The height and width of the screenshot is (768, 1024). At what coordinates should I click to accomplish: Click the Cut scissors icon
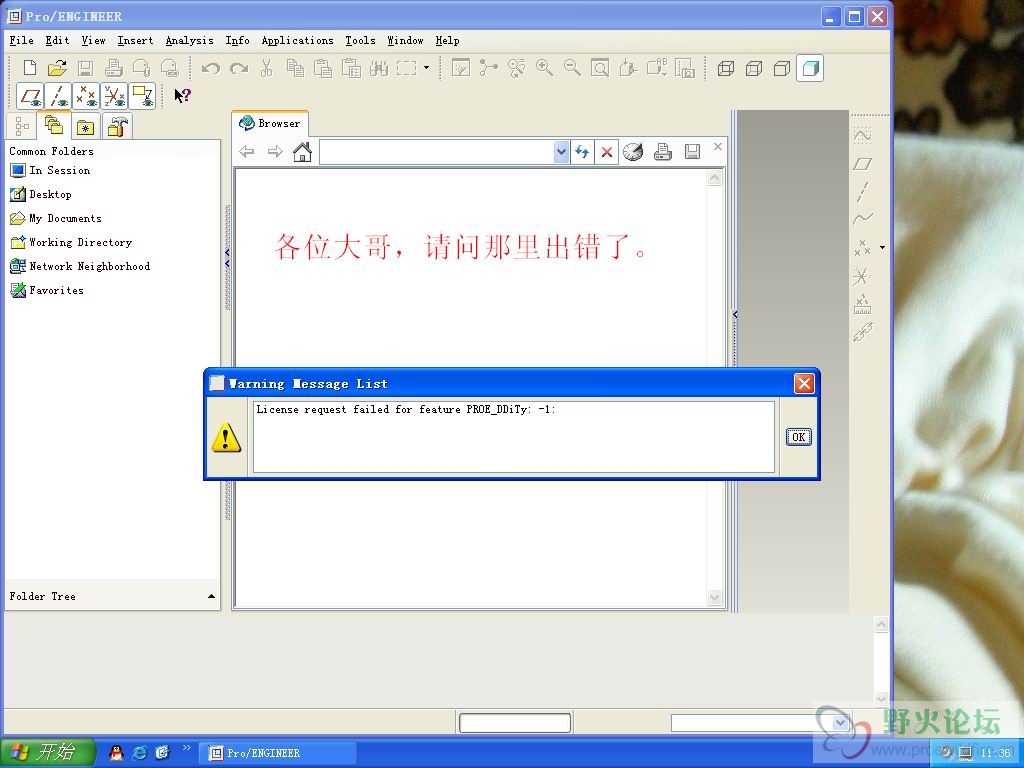266,68
